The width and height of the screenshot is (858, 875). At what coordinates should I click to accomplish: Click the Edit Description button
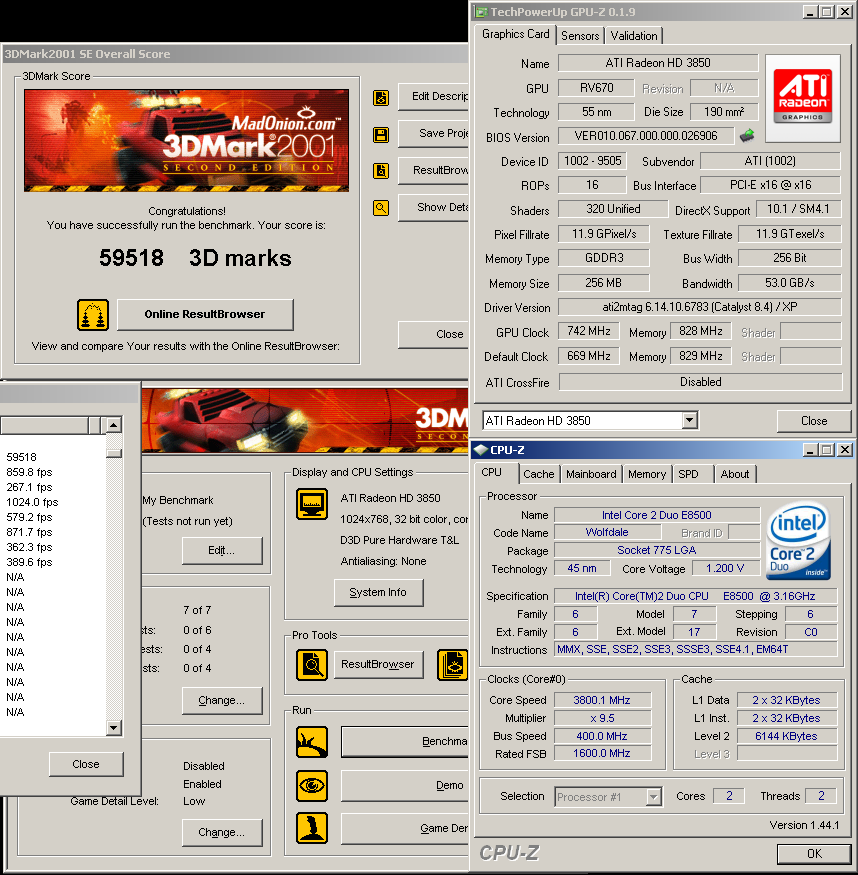click(x=434, y=97)
